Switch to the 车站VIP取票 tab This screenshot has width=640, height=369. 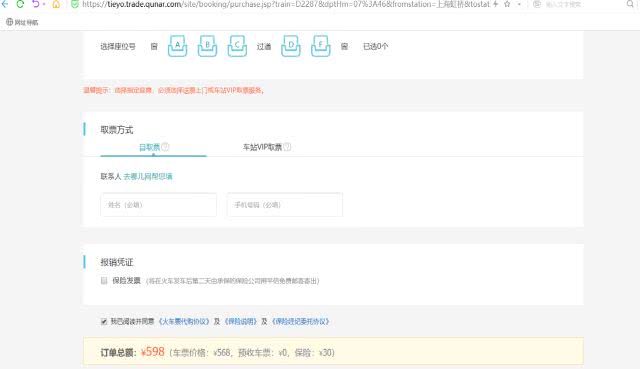(x=267, y=147)
